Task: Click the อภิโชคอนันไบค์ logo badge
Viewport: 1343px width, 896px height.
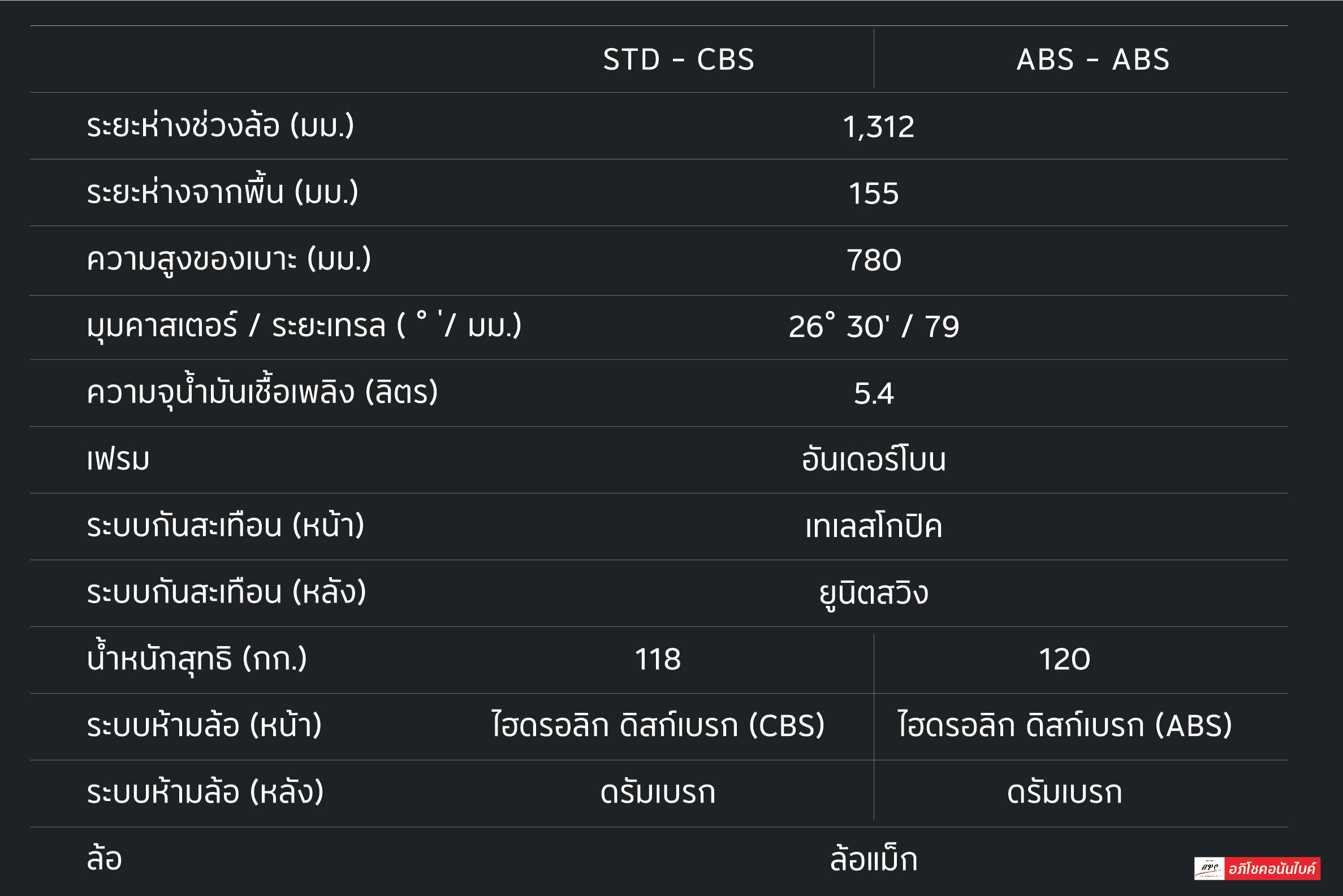Action: pyautogui.click(x=1256, y=868)
